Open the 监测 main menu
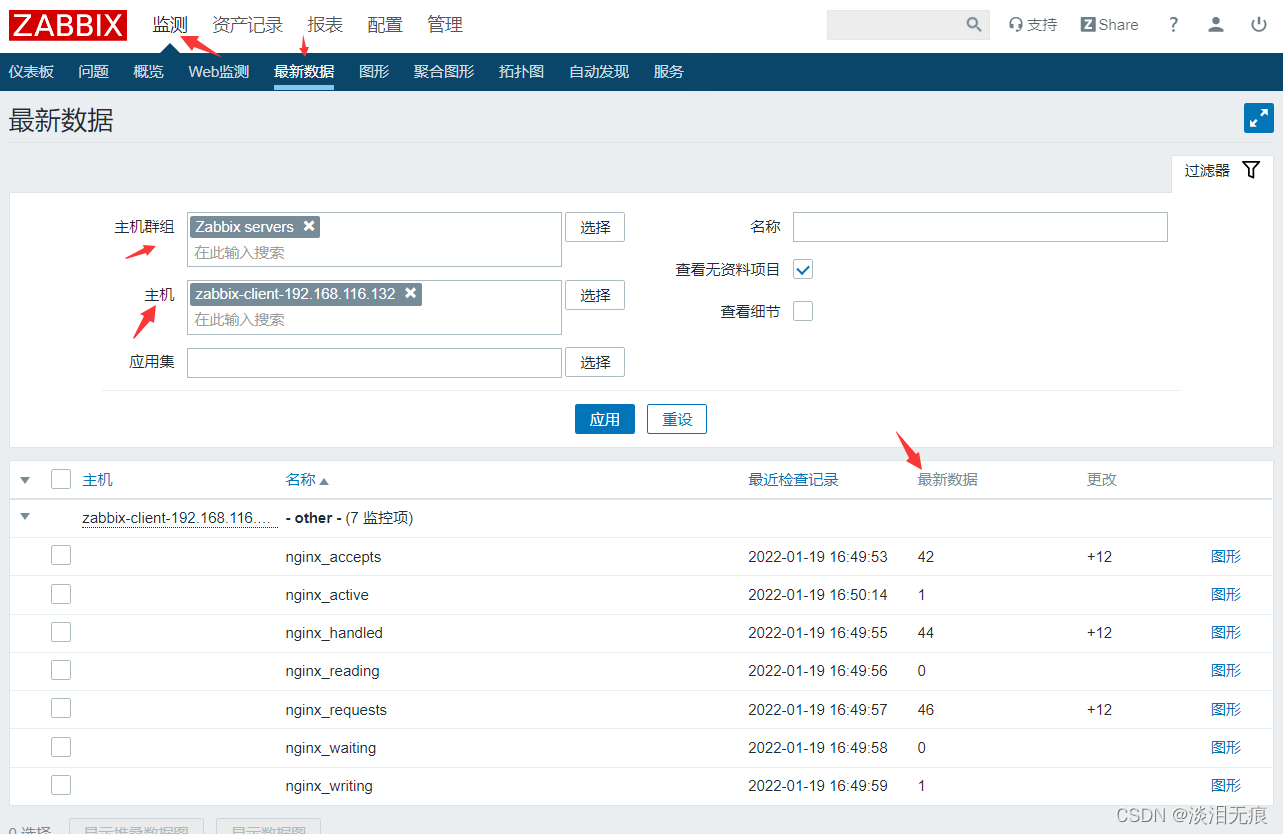The image size is (1283, 834). tap(170, 25)
